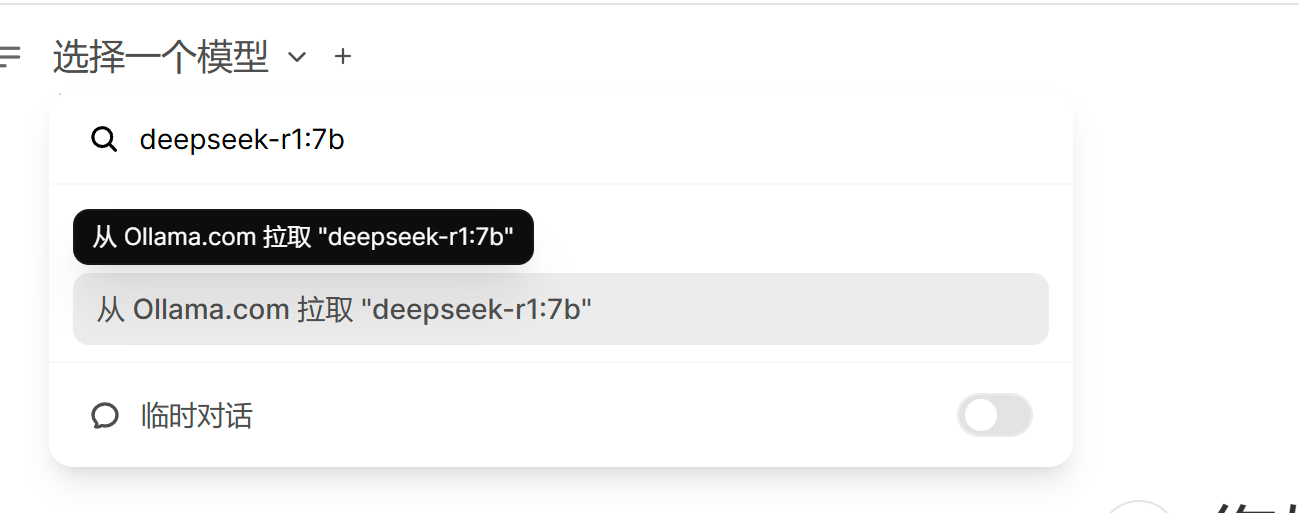This screenshot has width=1299, height=513.
Task: Toggle the 临时对话 temporary chat switch
Action: [x=994, y=416]
